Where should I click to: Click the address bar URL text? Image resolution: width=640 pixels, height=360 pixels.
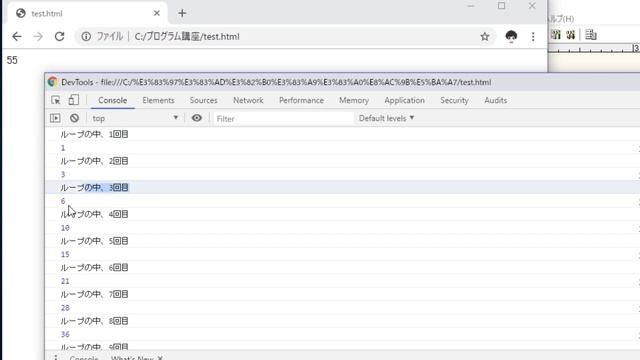187,37
